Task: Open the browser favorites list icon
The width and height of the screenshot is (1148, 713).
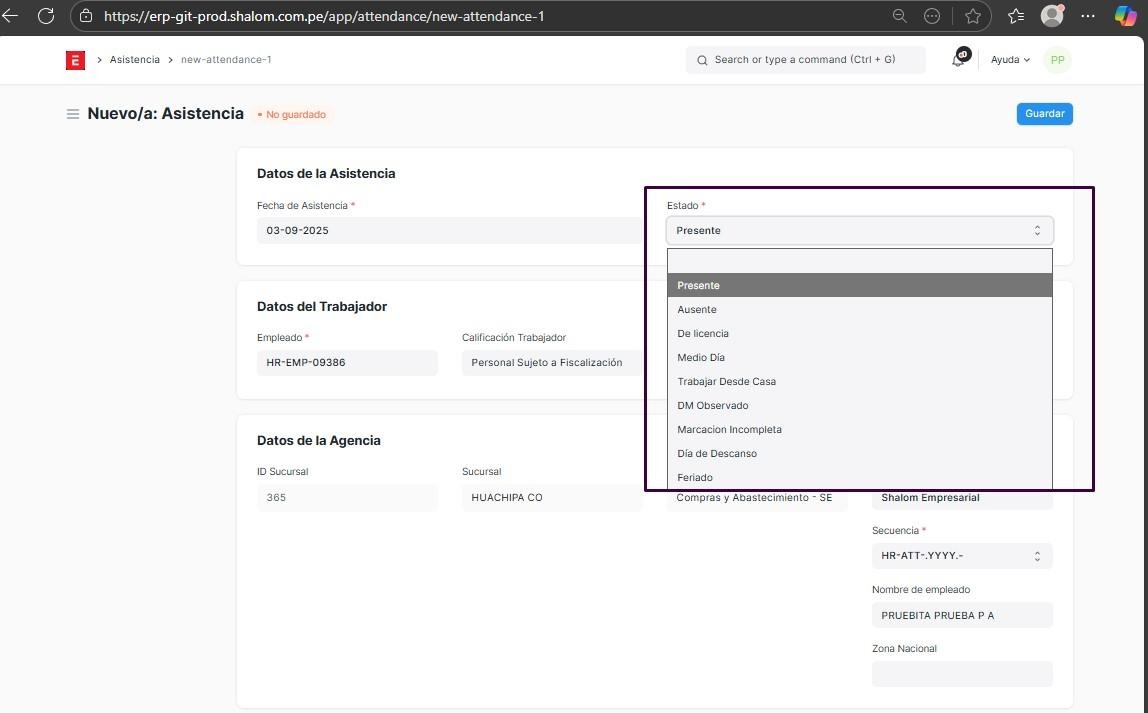Action: point(1016,16)
